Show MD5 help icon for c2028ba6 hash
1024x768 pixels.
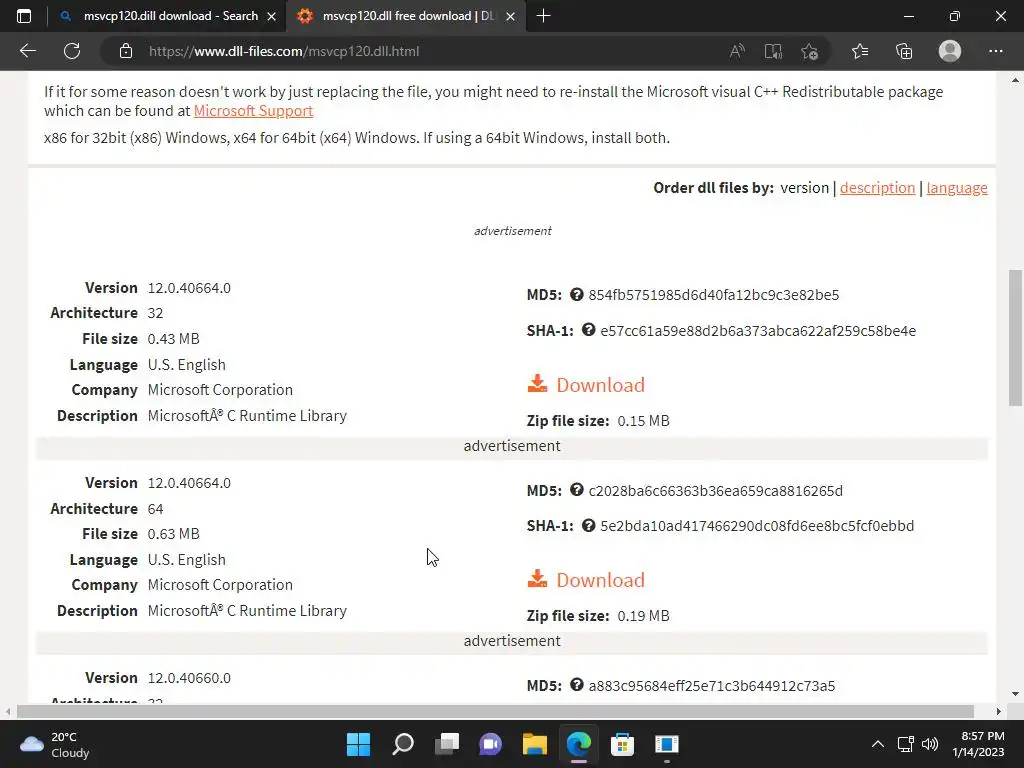(576, 489)
